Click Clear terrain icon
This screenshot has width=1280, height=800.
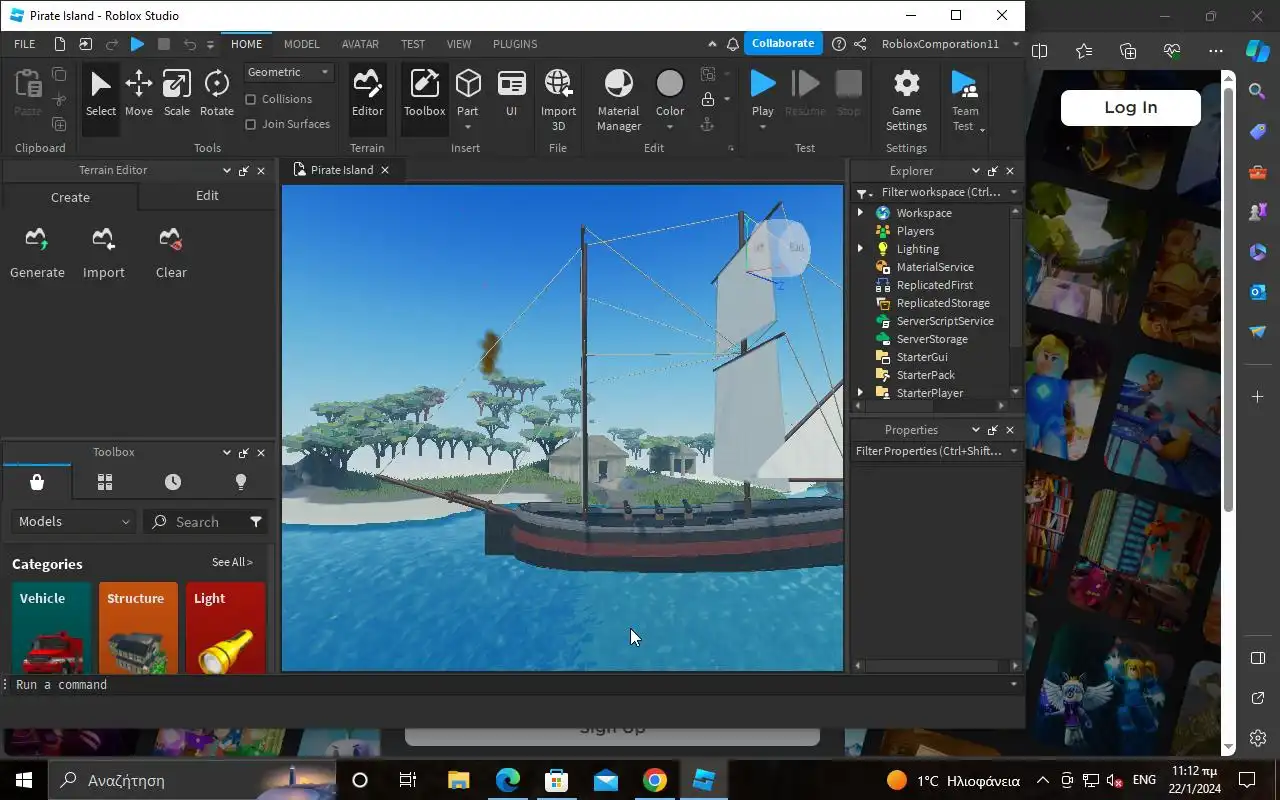[171, 253]
